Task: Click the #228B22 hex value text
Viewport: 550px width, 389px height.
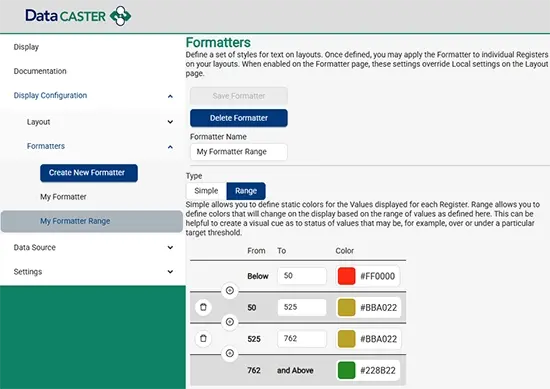Action: point(378,371)
